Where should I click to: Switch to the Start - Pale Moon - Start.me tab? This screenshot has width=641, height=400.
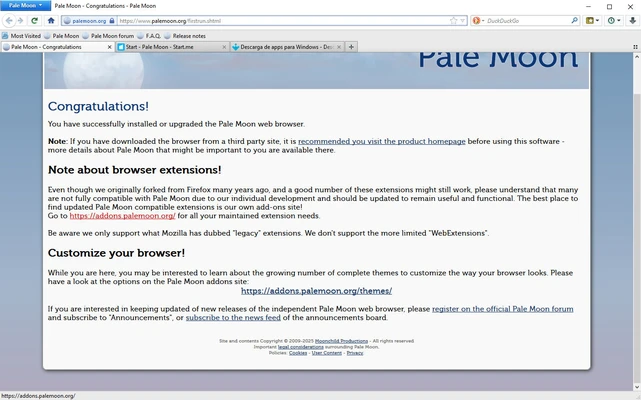[x=172, y=47]
